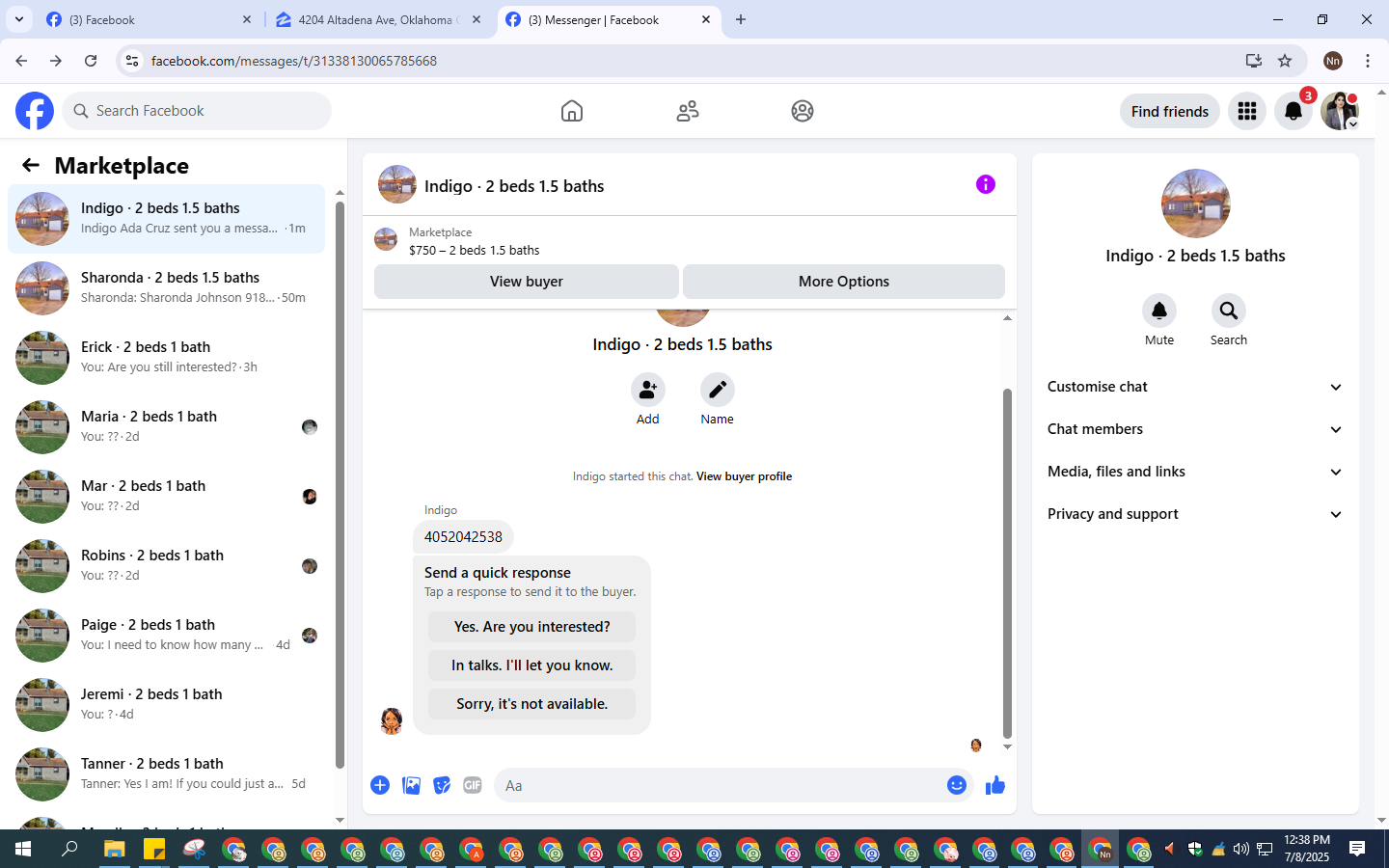Bookmark this page with star icon
The width and height of the screenshot is (1389, 868).
1285,61
